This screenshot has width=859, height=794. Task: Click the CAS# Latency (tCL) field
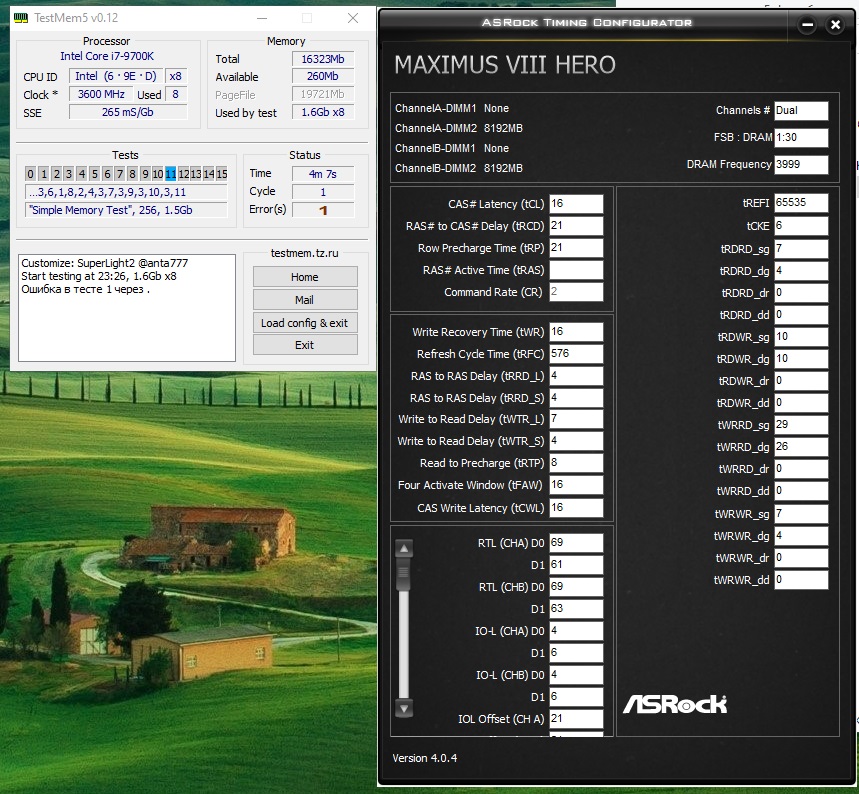[576, 204]
